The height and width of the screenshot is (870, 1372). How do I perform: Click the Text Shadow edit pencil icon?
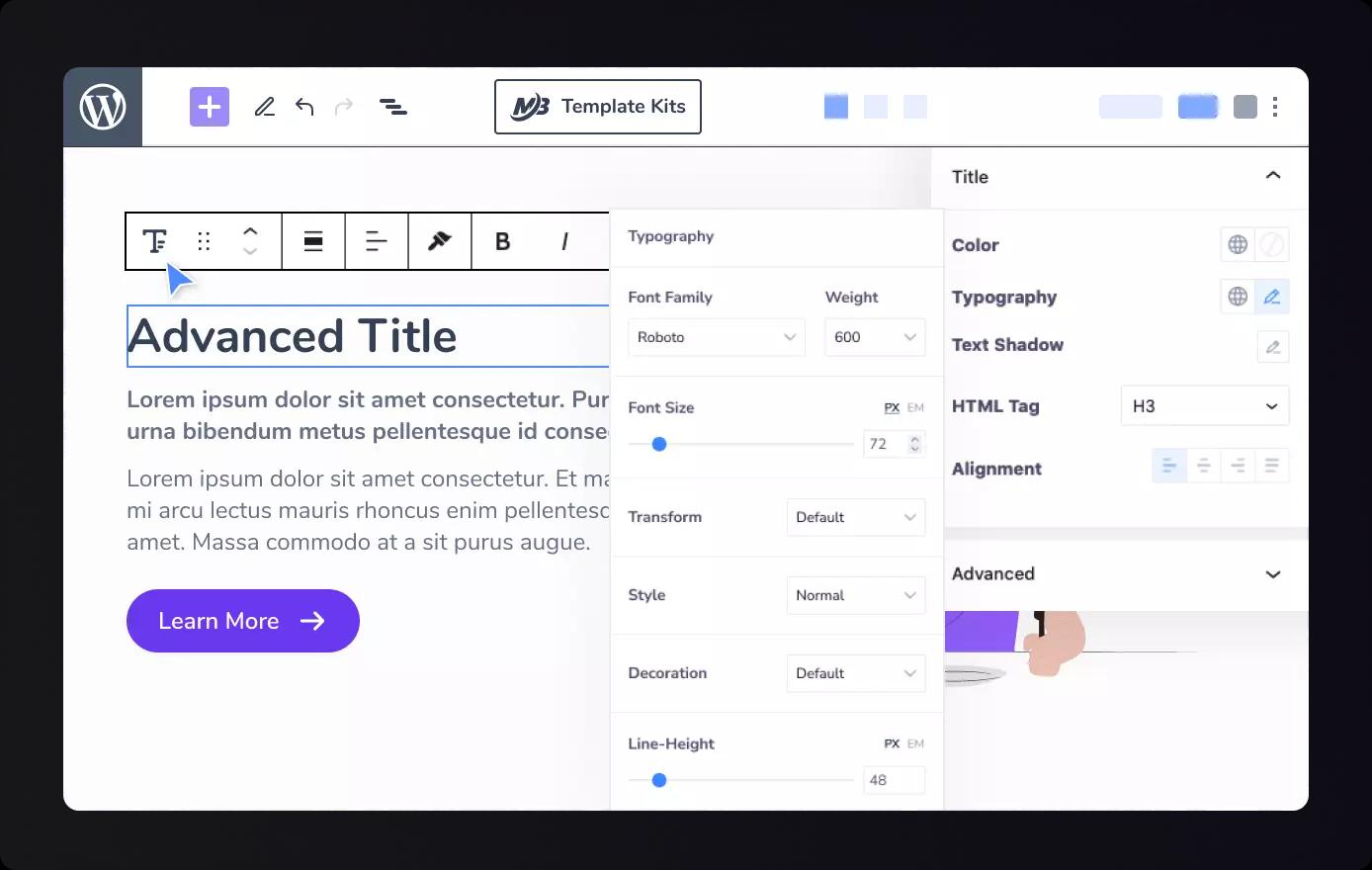pyautogui.click(x=1272, y=346)
